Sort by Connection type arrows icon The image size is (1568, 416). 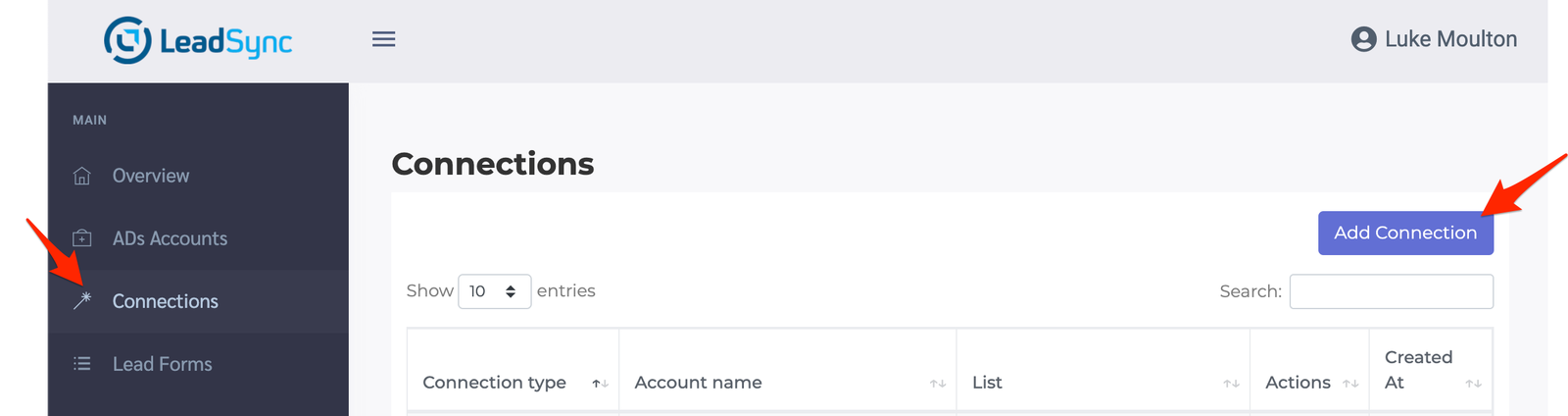click(600, 384)
